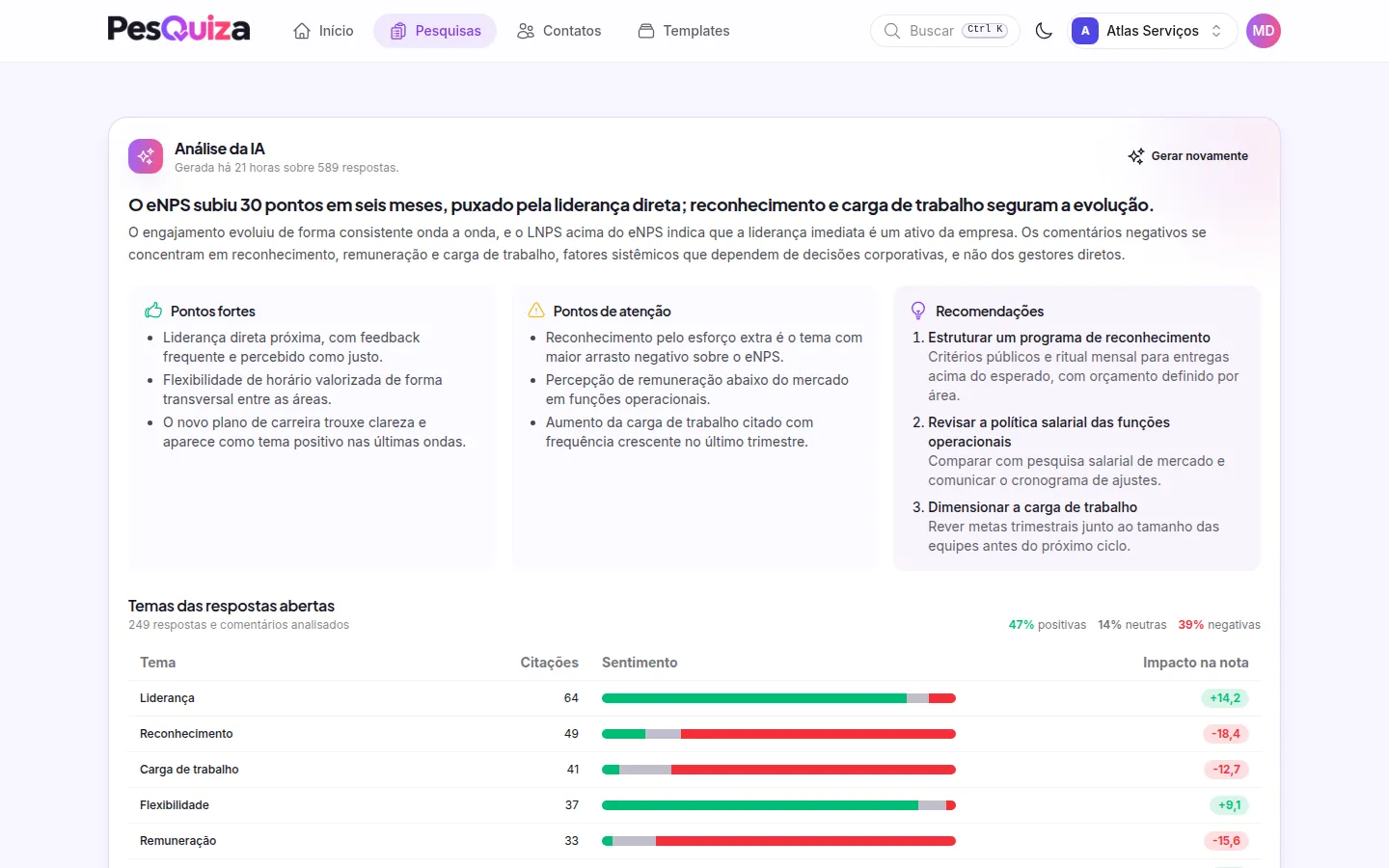
Task: Open the MD user avatar menu
Action: point(1264,31)
